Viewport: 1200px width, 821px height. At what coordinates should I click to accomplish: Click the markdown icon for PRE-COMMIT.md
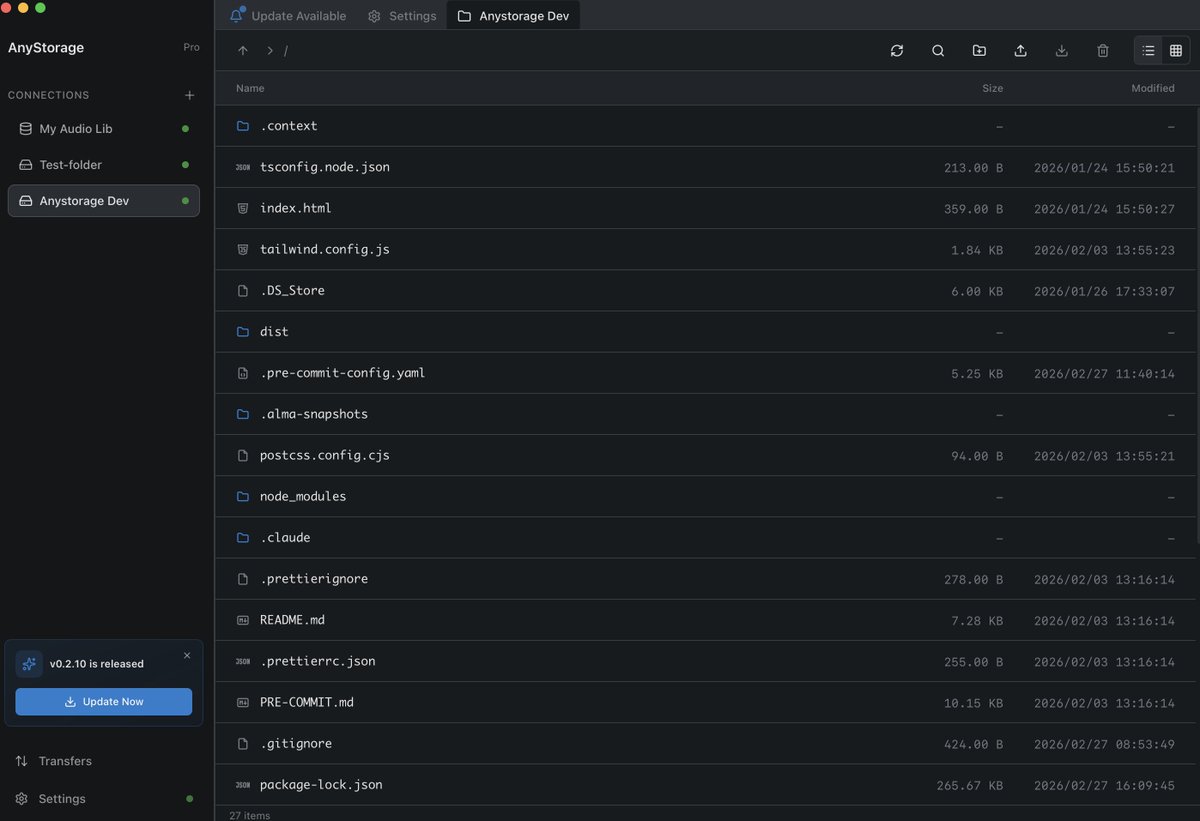[242, 702]
